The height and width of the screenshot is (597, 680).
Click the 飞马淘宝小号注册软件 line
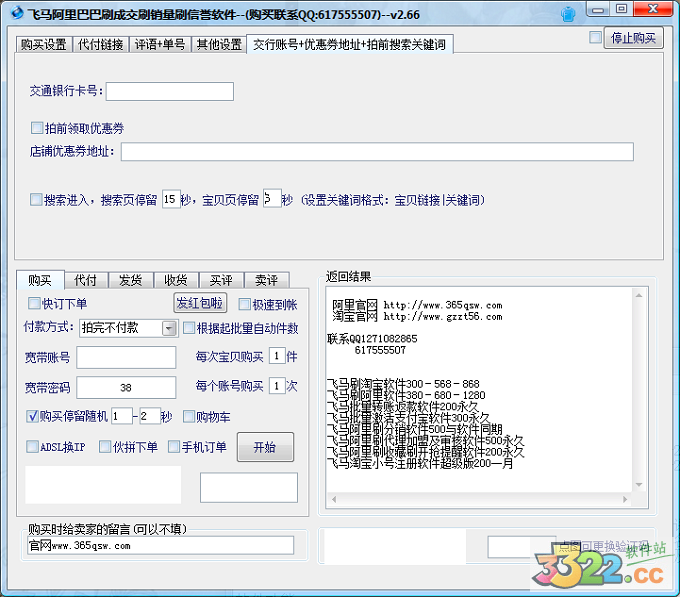click(x=420, y=463)
